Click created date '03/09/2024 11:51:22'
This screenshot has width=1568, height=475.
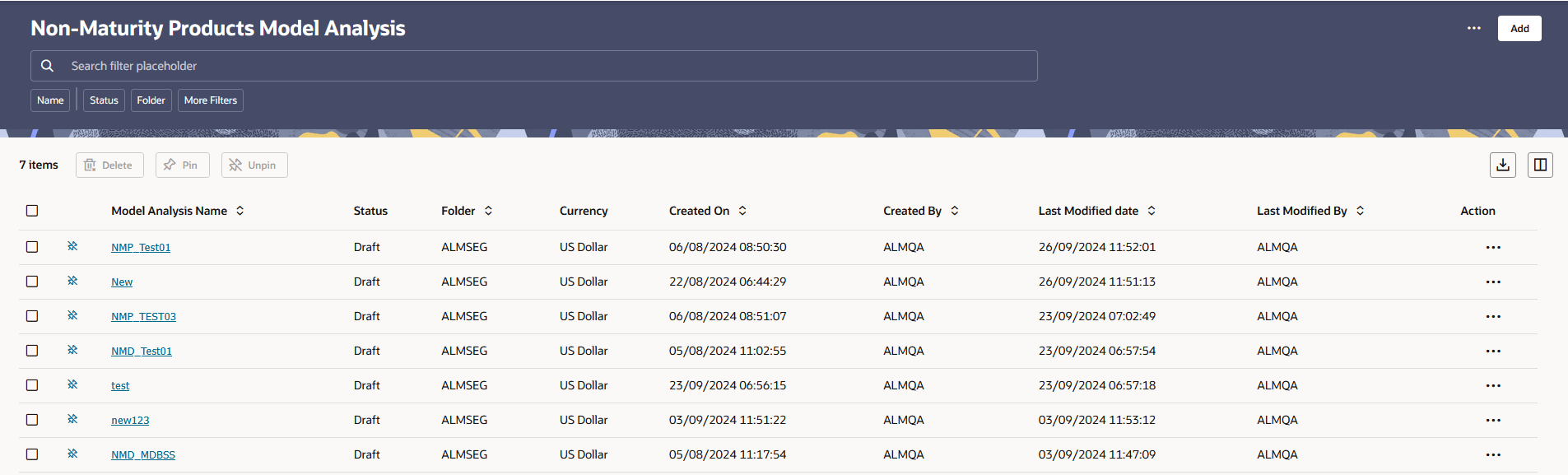coord(728,420)
